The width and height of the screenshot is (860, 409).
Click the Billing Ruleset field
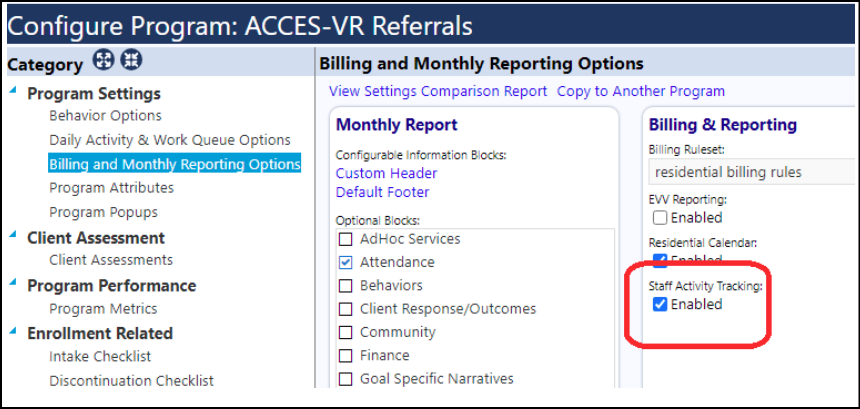(x=751, y=172)
